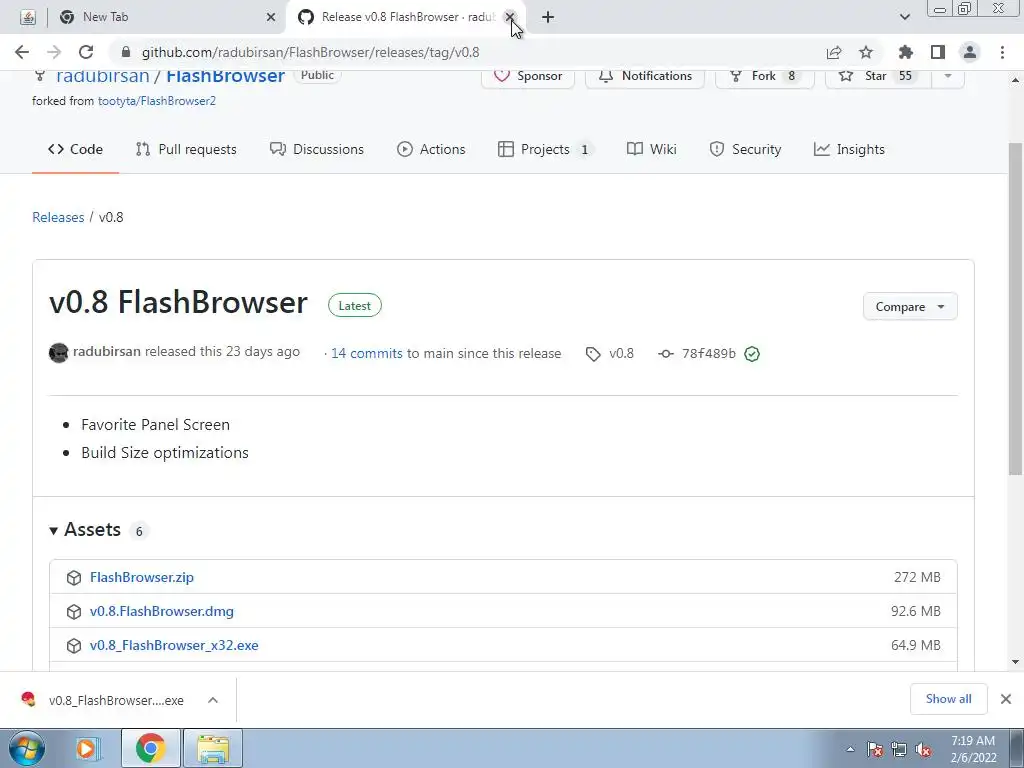Fork the repository
Image resolution: width=1024 pixels, height=768 pixels.
coord(765,76)
